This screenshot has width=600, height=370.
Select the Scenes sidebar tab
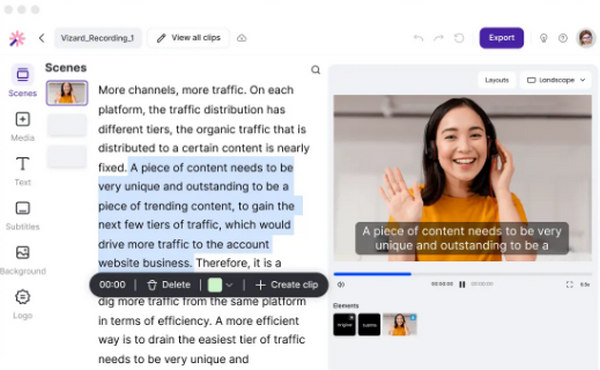click(x=23, y=81)
